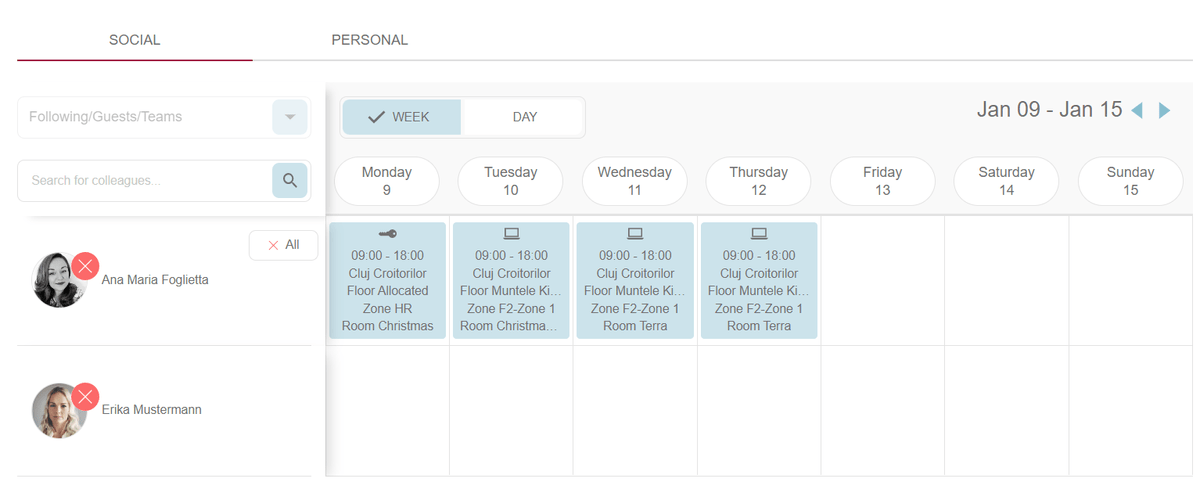Select Friday 13 day header

(x=882, y=181)
